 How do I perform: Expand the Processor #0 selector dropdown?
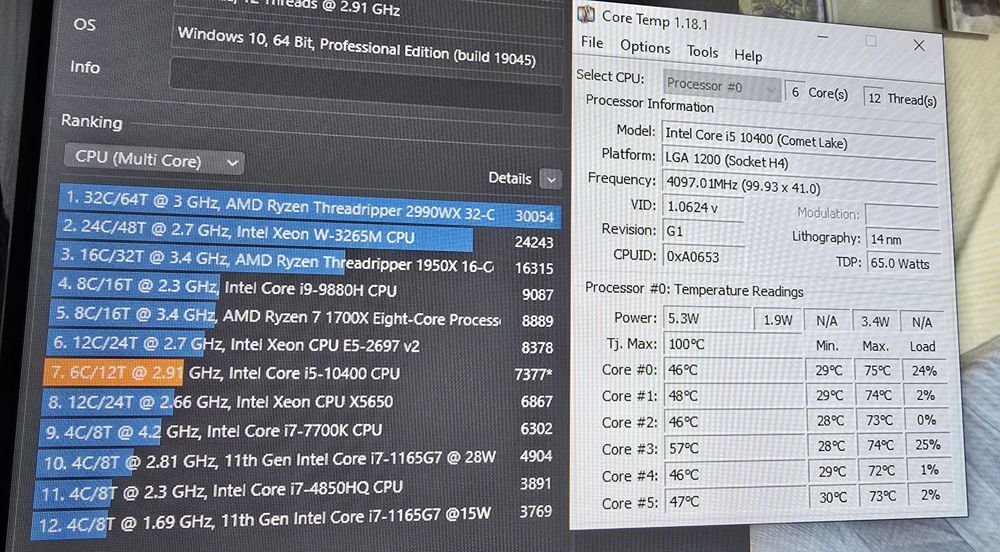721,85
